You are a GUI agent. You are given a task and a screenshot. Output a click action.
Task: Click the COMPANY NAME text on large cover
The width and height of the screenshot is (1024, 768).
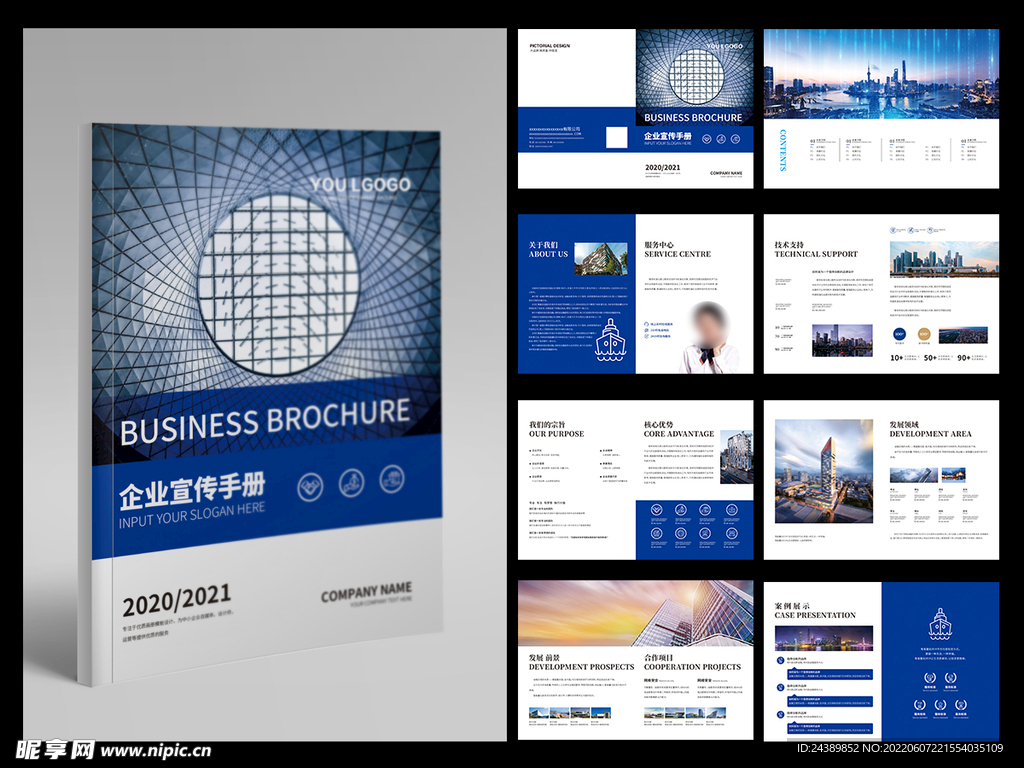[x=365, y=592]
